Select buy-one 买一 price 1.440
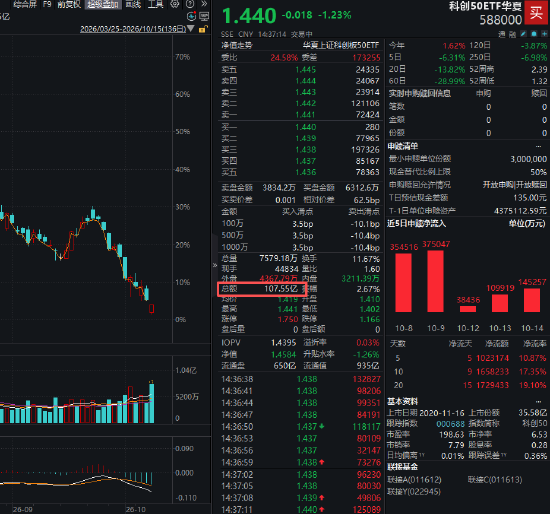The width and height of the screenshot is (550, 514). pos(306,127)
